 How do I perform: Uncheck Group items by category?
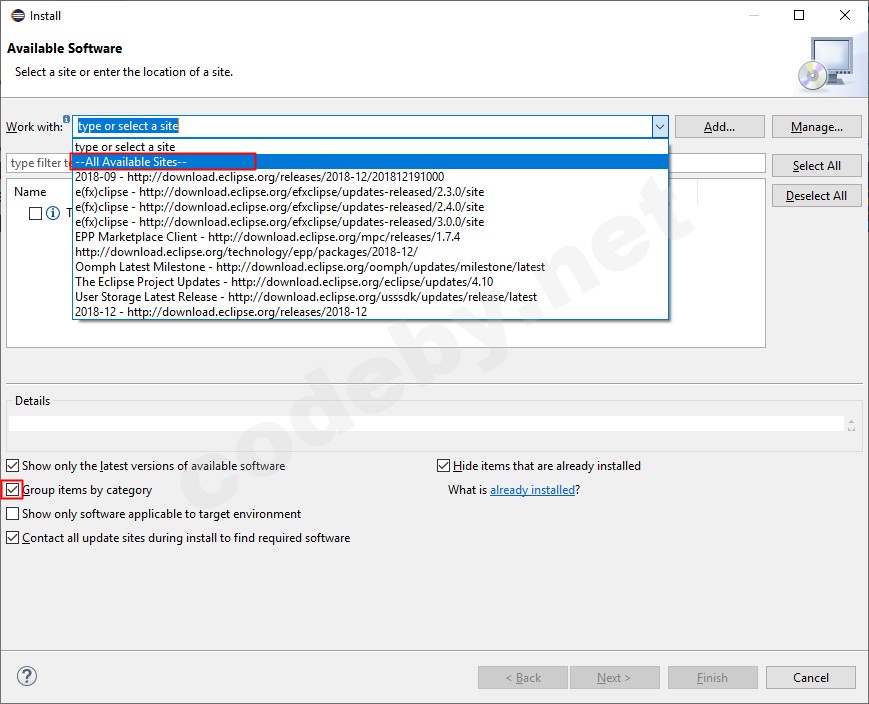tap(12, 489)
